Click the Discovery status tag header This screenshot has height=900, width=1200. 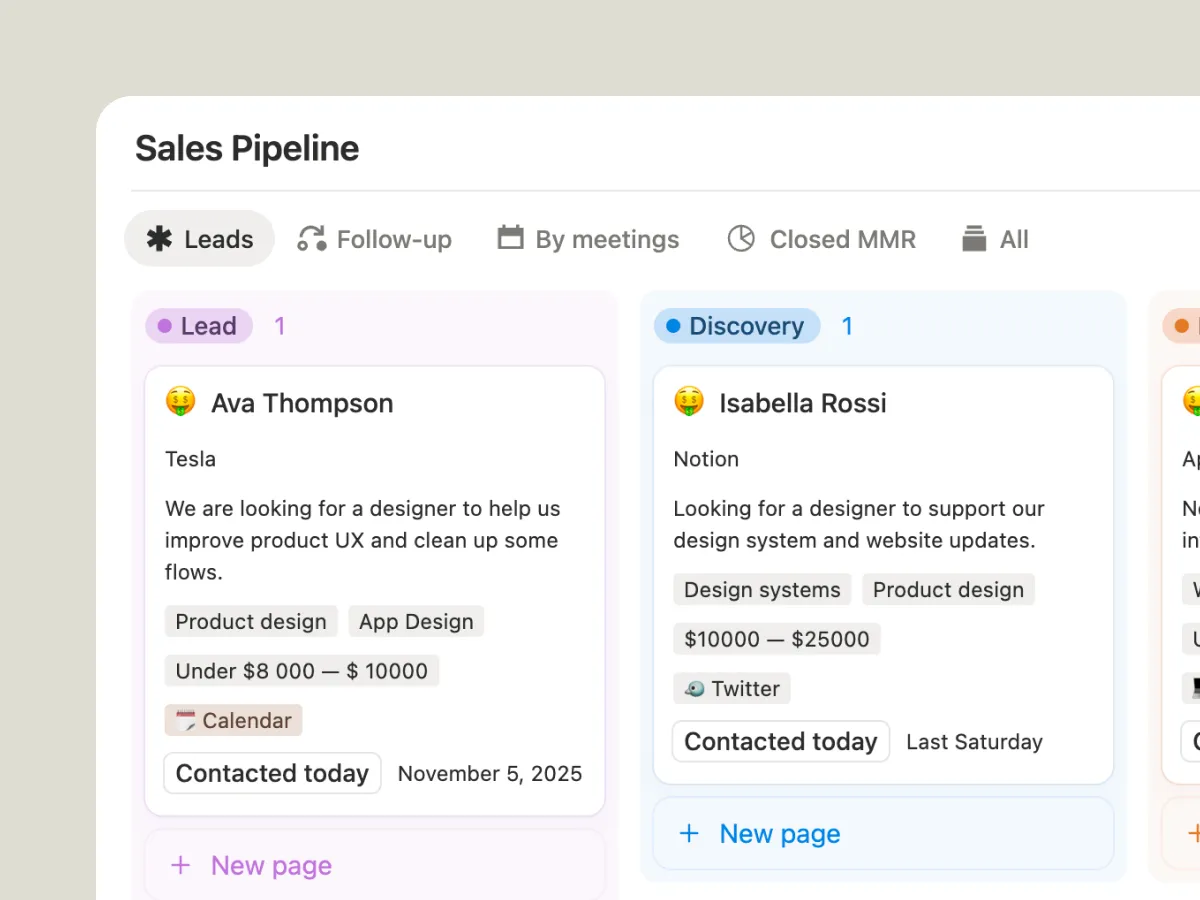coord(737,326)
